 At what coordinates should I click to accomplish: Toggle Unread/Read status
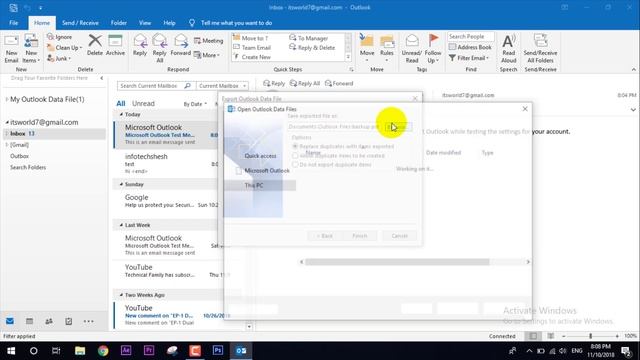pyautogui.click(x=411, y=49)
